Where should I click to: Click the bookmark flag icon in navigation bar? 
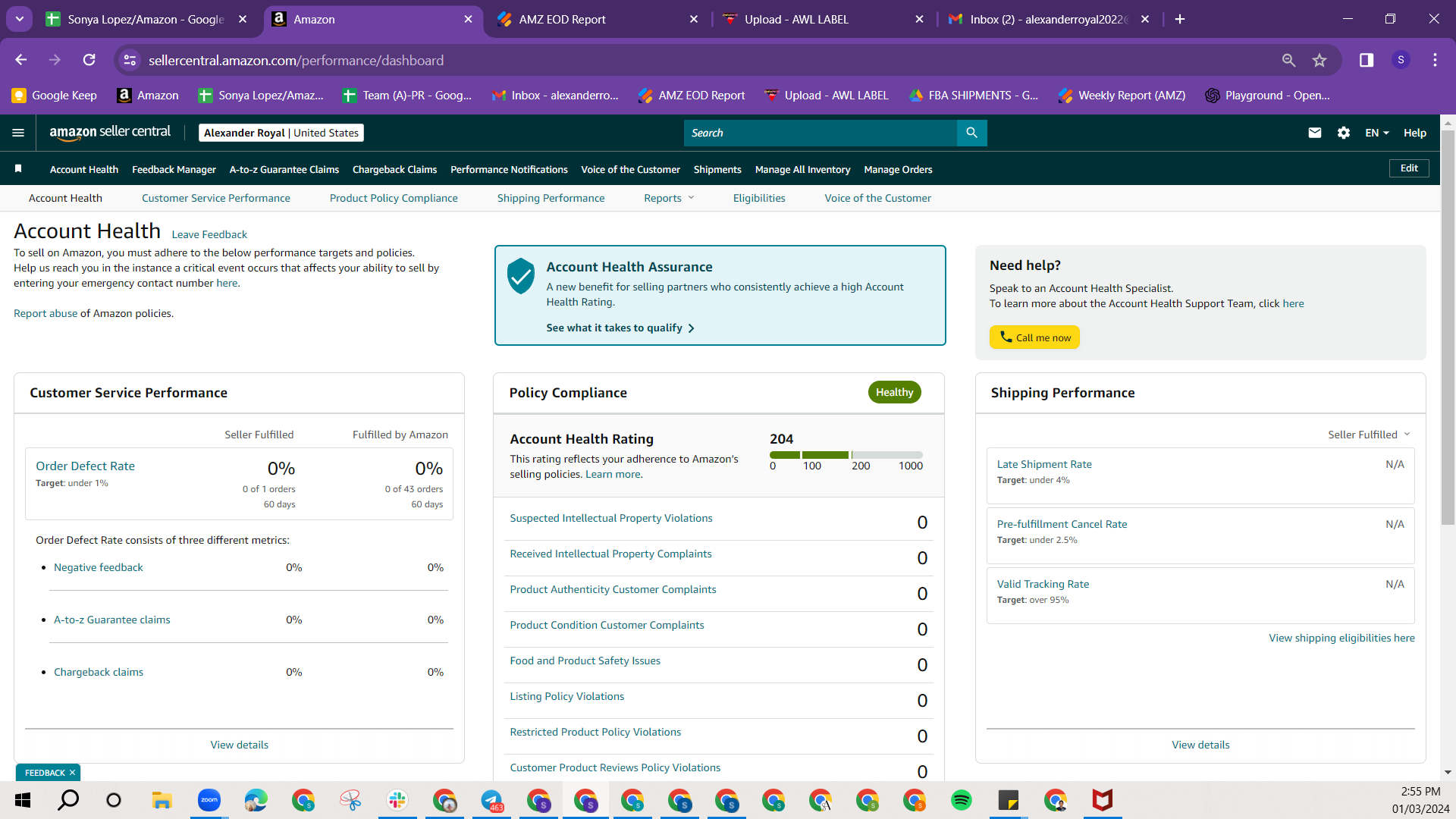coord(18,168)
